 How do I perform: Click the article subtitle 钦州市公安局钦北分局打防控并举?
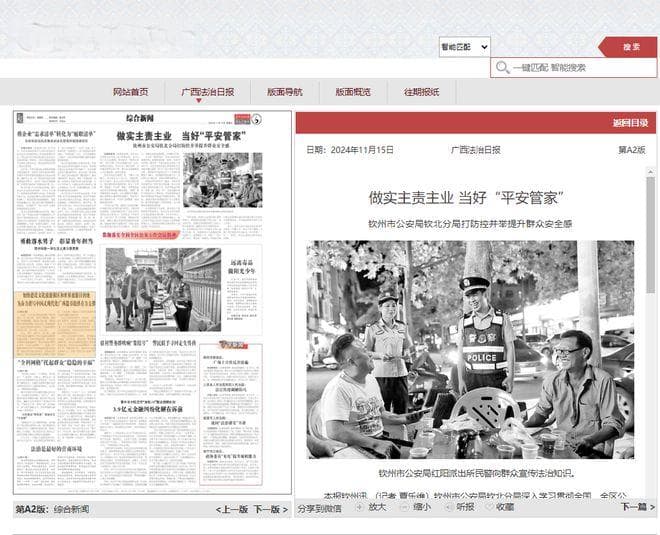tap(470, 224)
